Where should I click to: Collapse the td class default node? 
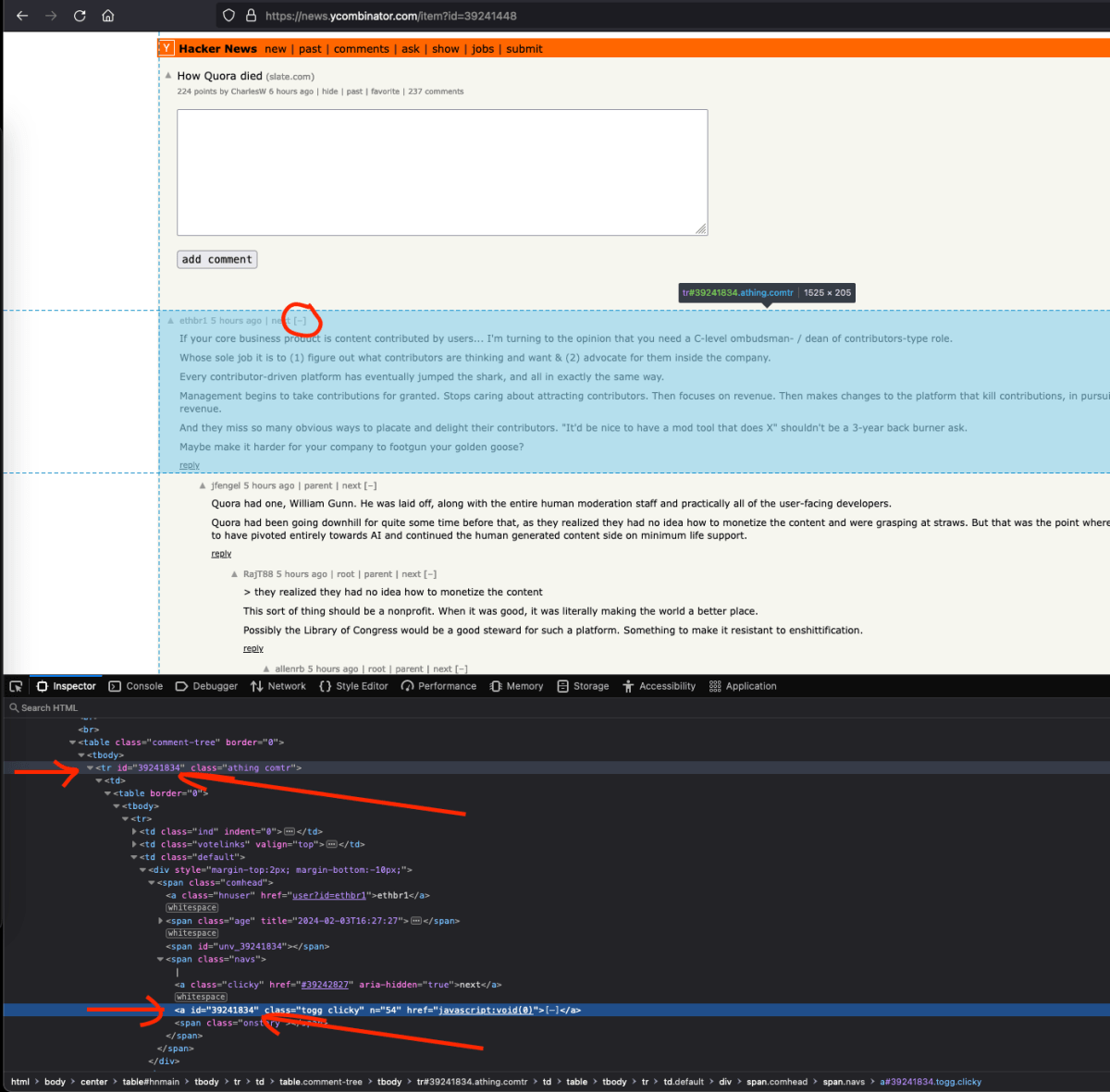click(135, 857)
